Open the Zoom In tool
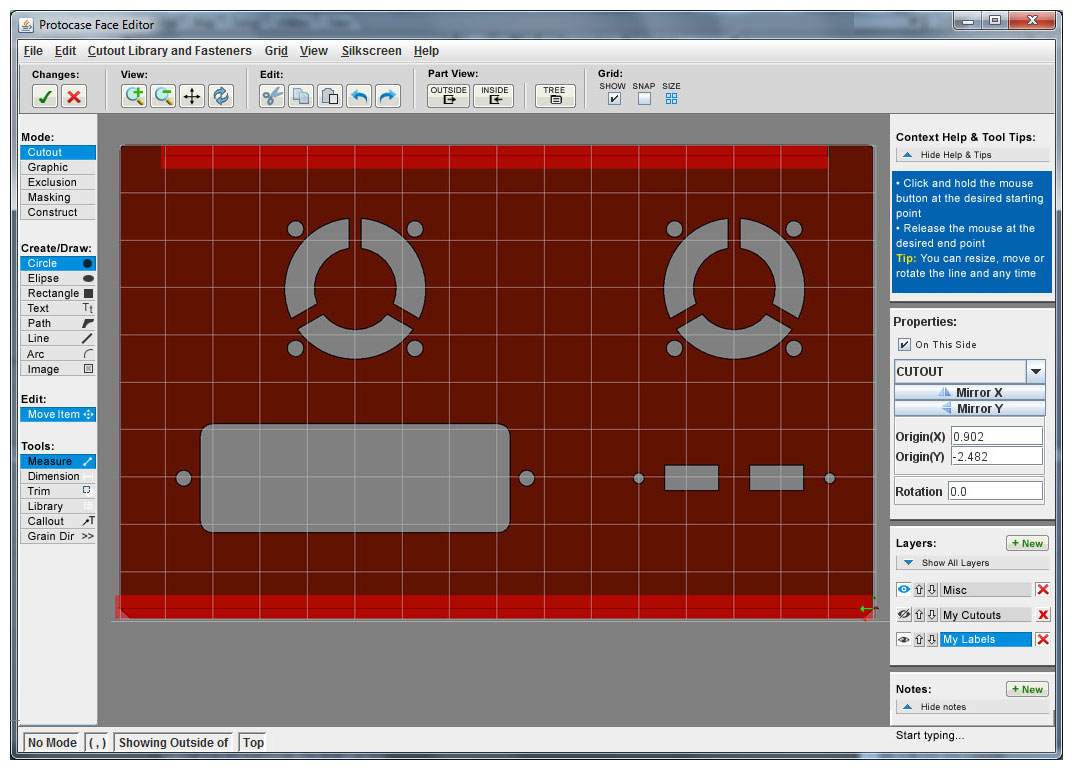 tap(133, 95)
